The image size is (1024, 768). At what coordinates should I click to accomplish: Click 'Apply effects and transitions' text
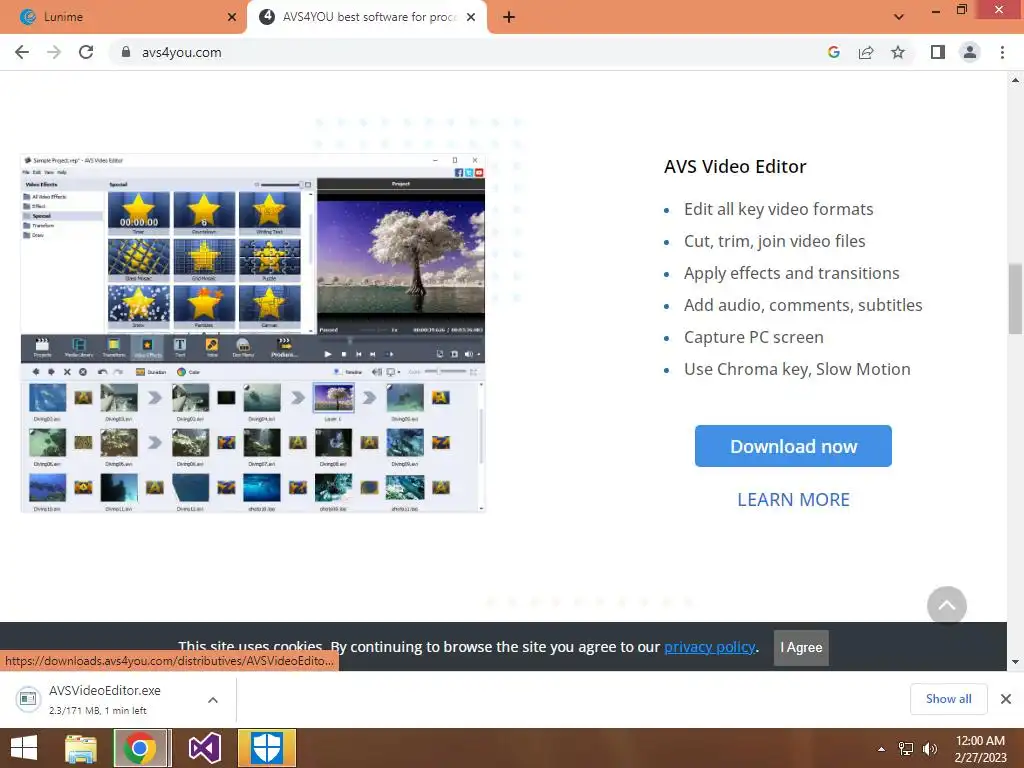coord(792,273)
